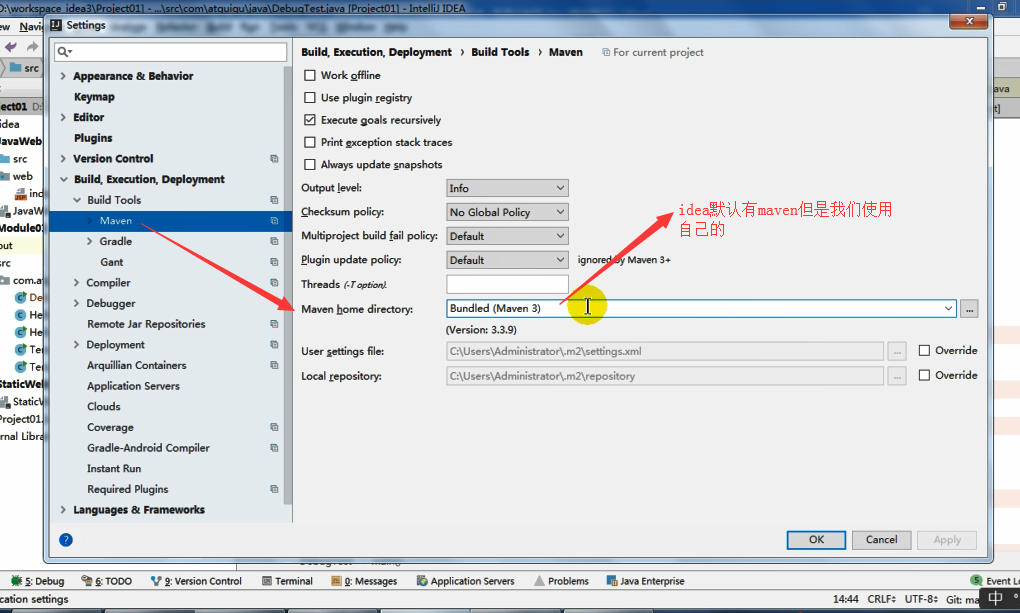
Task: Select Plugins in settings tree
Action: (x=93, y=138)
